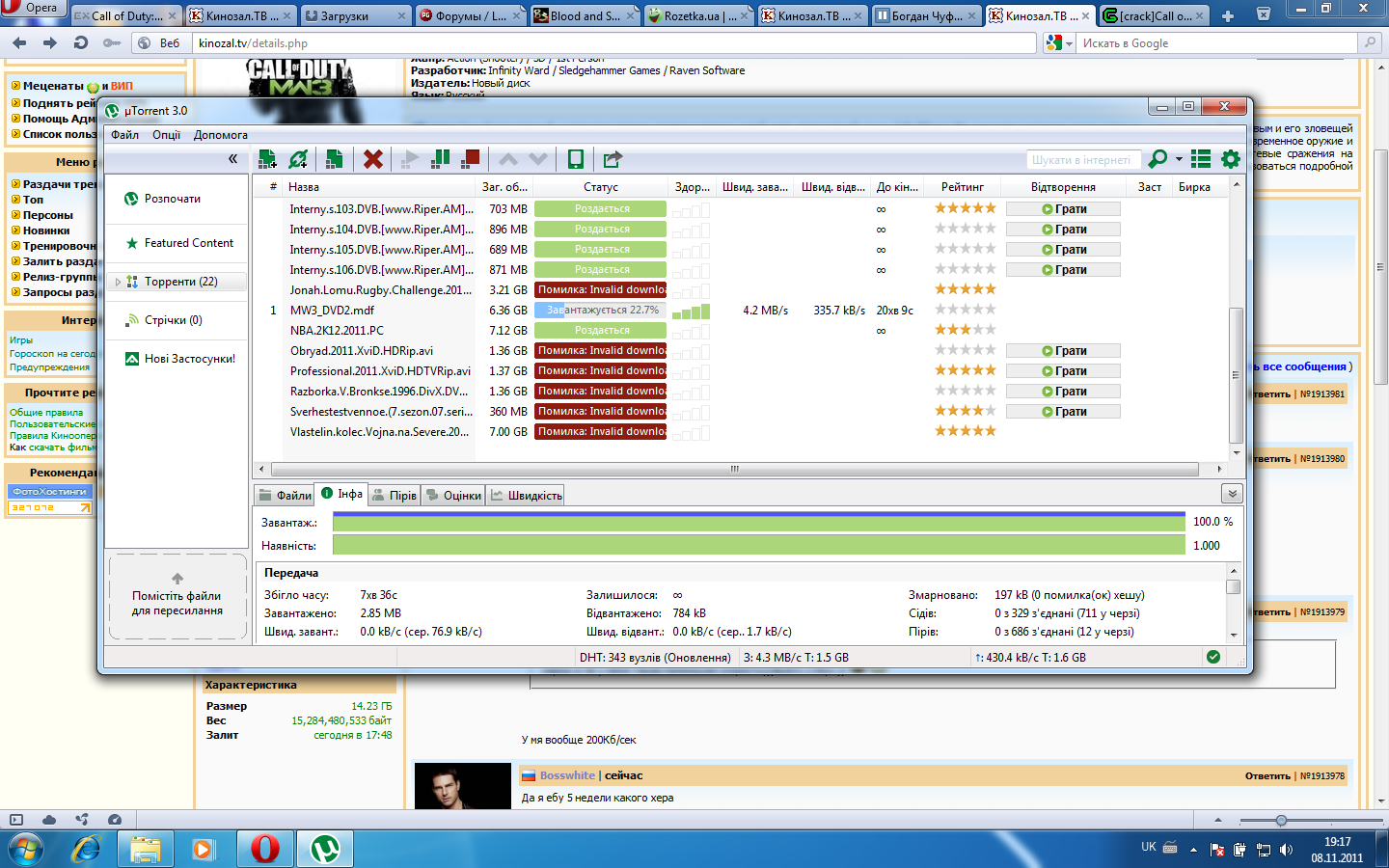Launch Internet Explorer from taskbar

(x=87, y=849)
